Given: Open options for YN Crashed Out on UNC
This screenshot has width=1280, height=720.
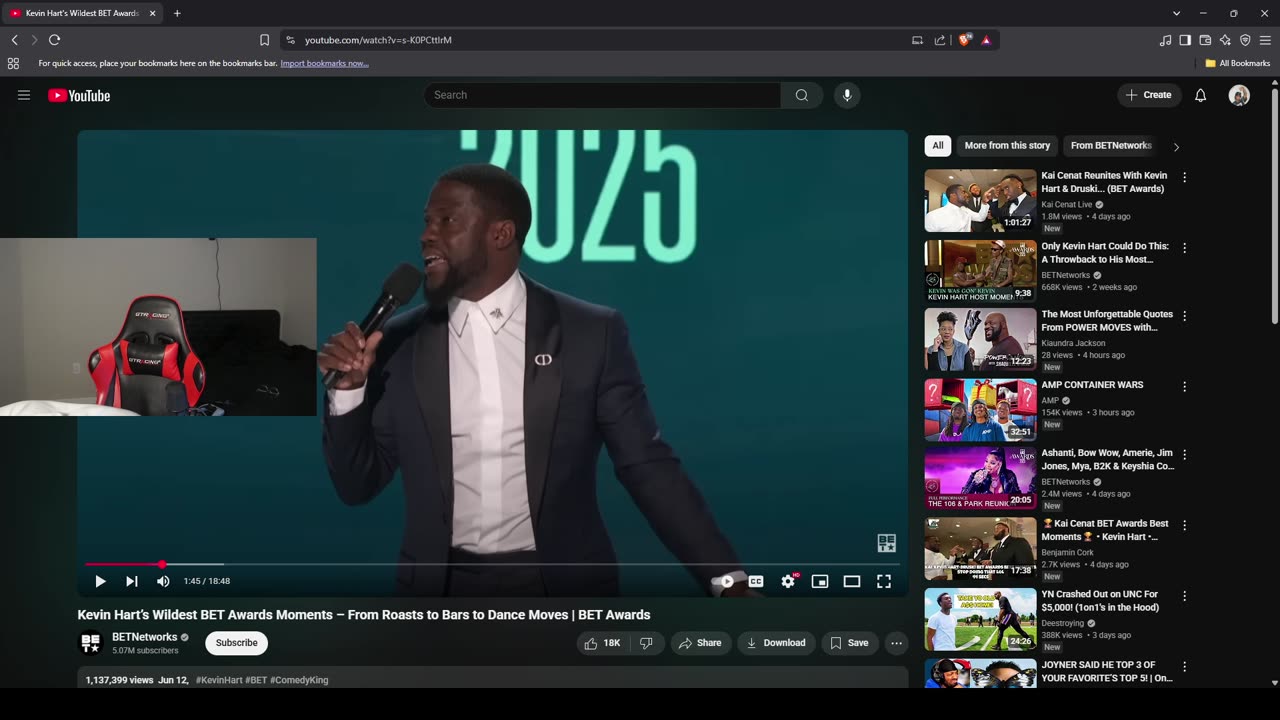Looking at the screenshot, I should [1185, 596].
